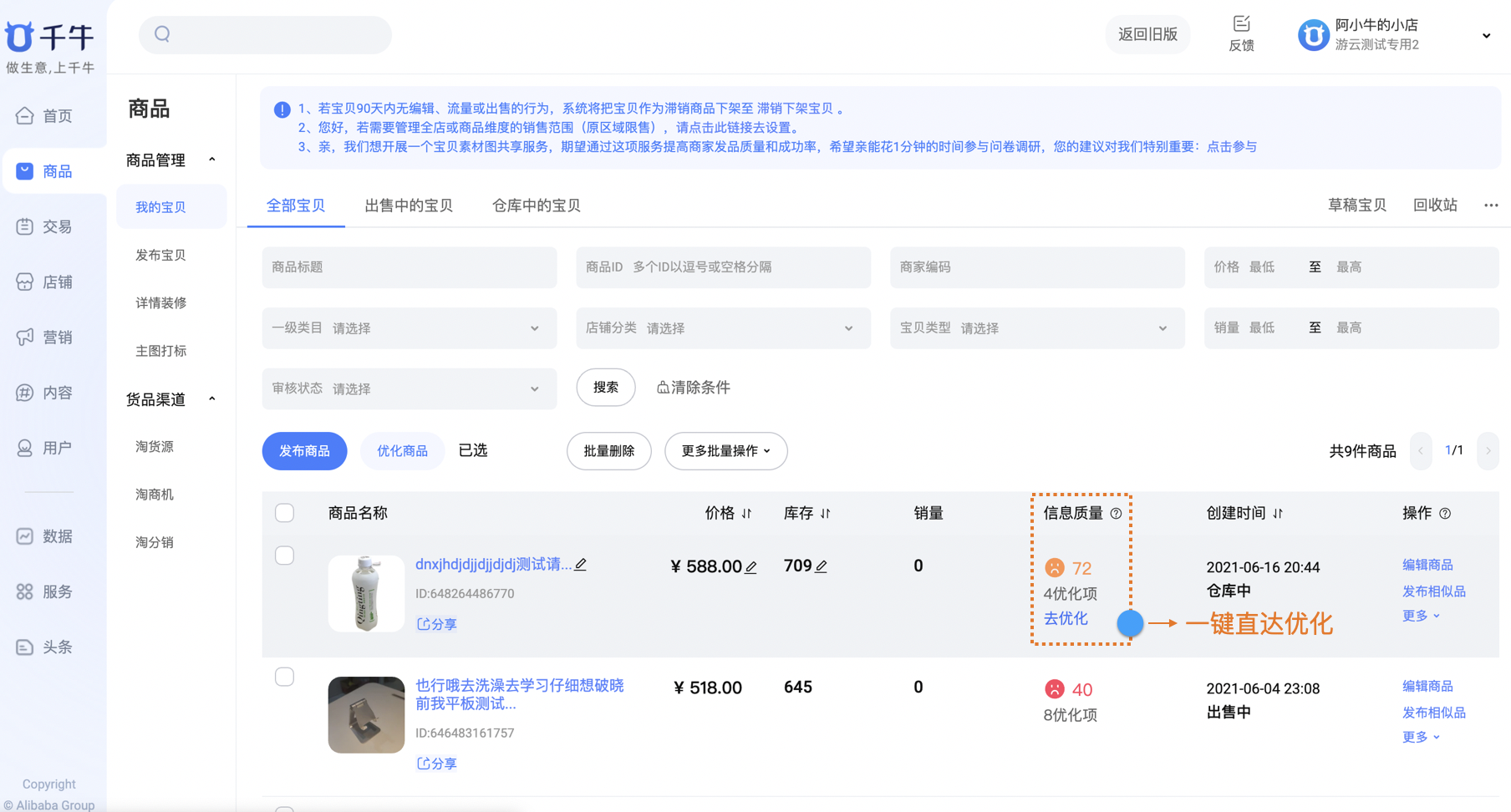Click the 库存 column sort icon

(x=826, y=513)
